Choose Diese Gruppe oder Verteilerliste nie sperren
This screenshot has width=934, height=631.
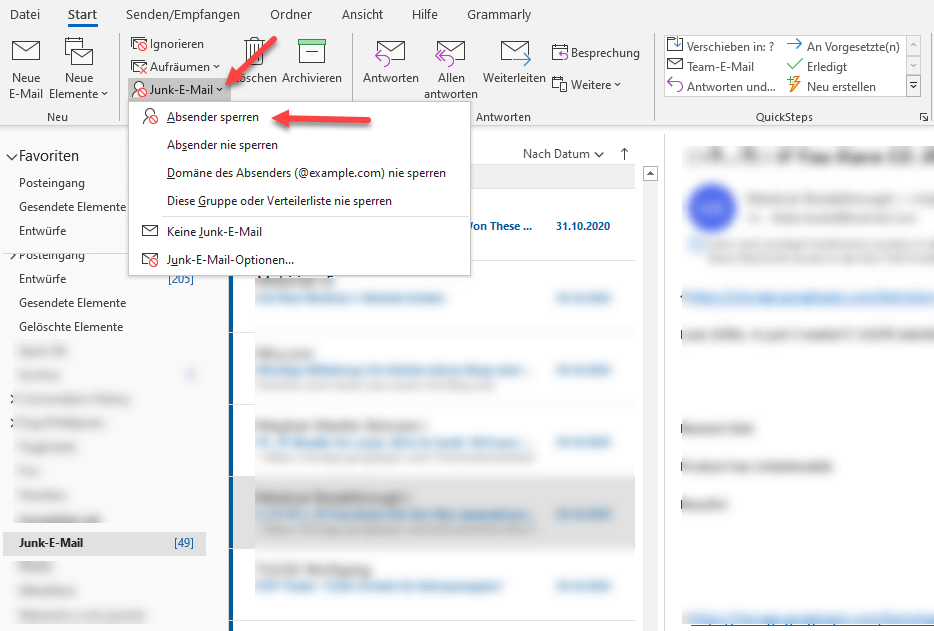point(300,201)
